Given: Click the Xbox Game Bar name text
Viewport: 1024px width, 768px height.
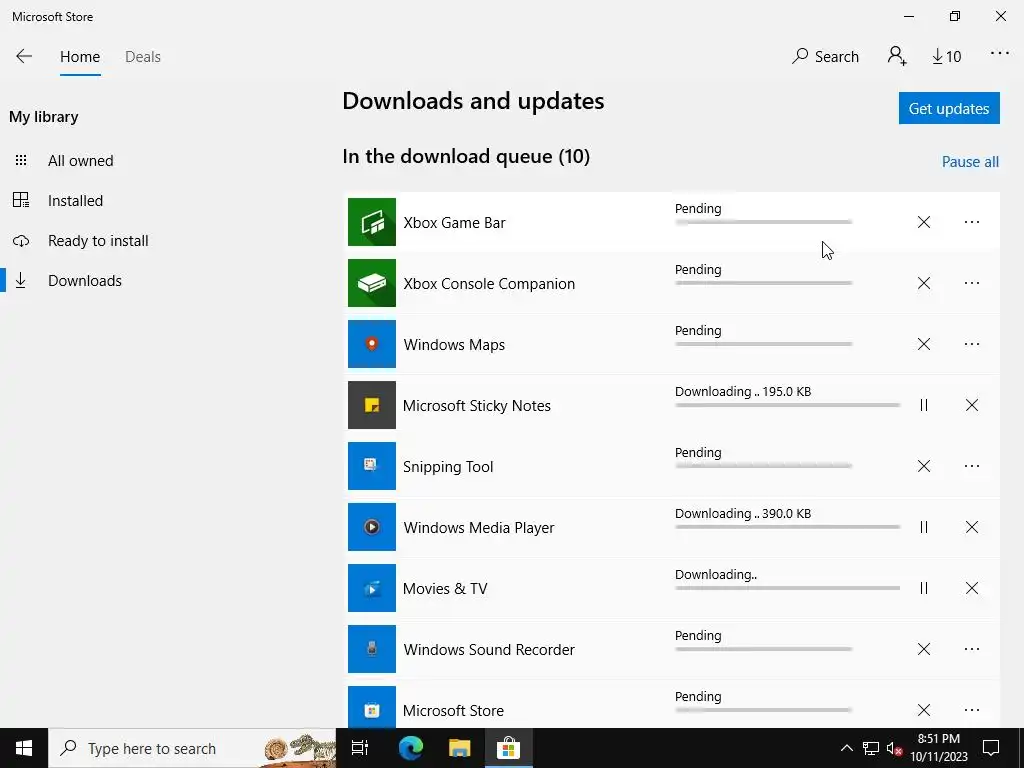Looking at the screenshot, I should pos(455,223).
